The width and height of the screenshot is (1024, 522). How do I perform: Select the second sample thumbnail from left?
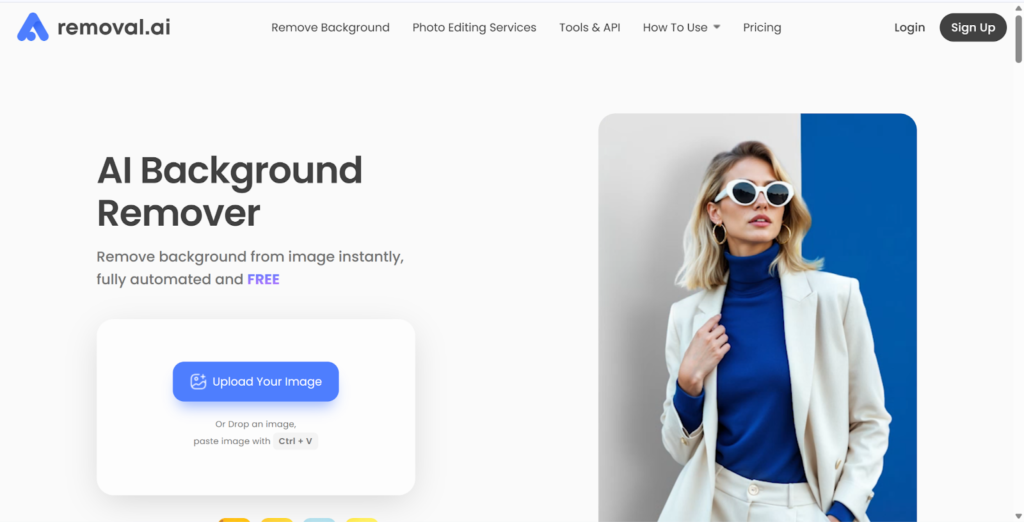pyautogui.click(x=277, y=519)
